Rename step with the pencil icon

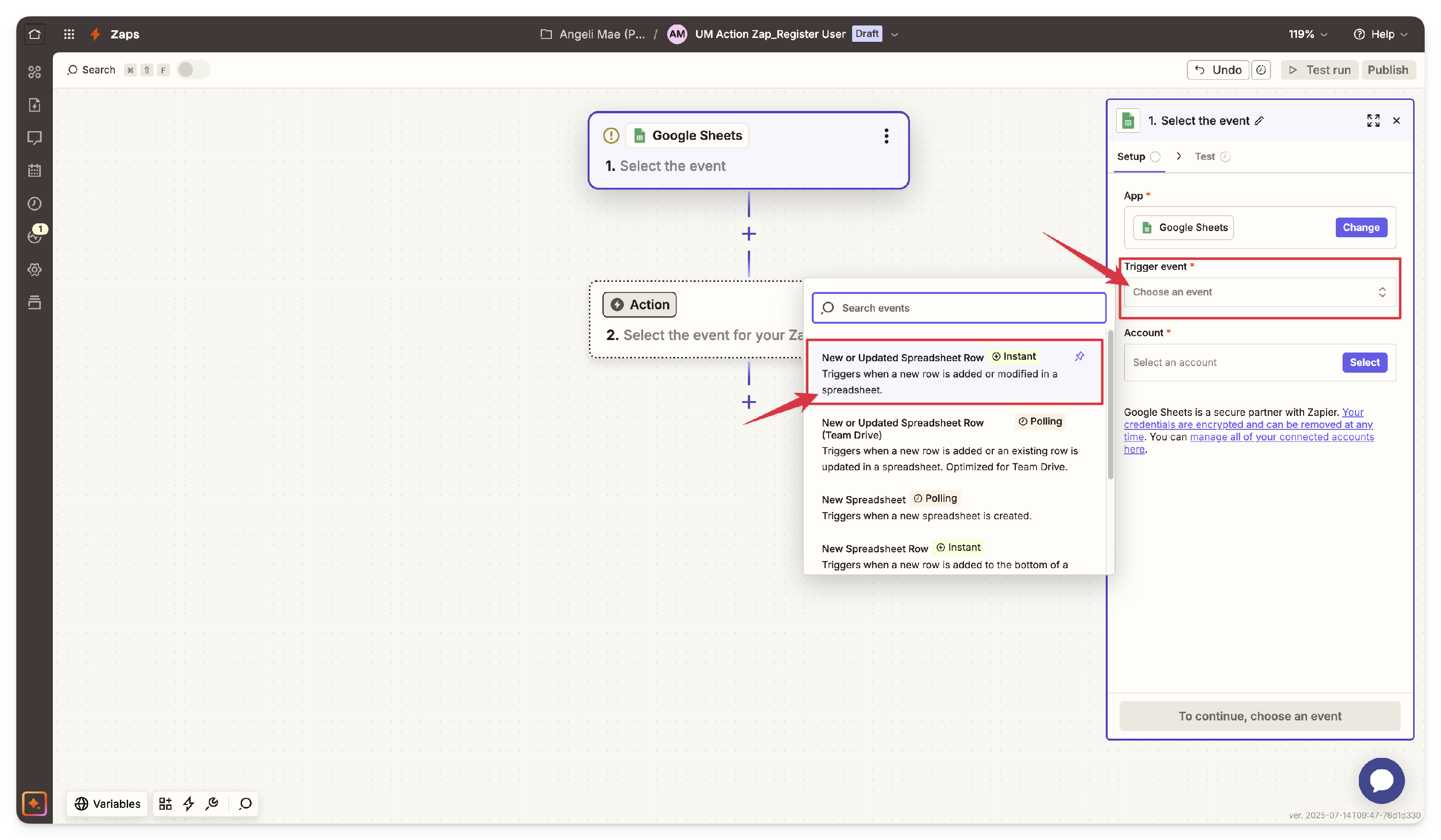tap(1259, 121)
